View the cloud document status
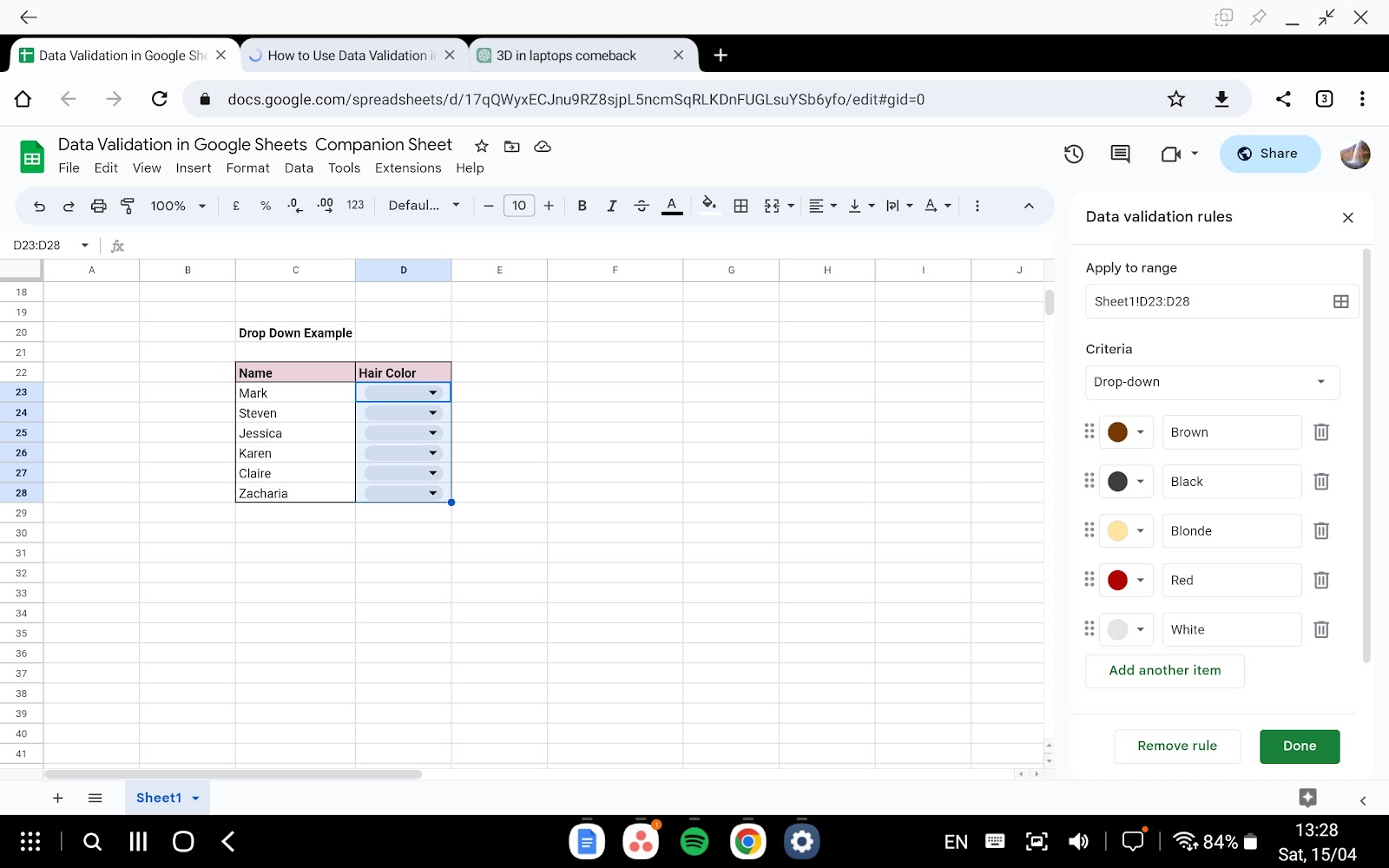 coord(543,146)
